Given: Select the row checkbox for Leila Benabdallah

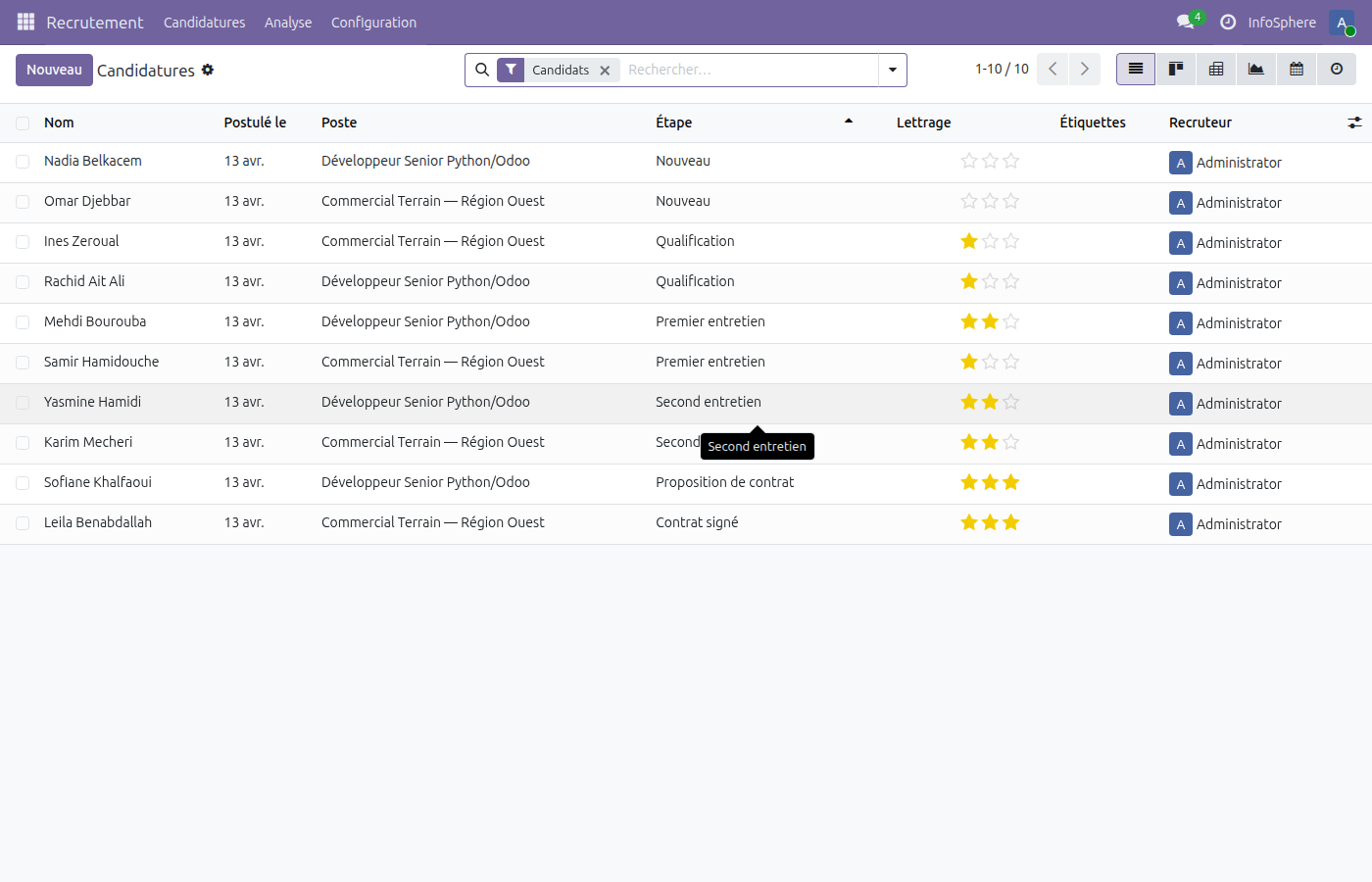Looking at the screenshot, I should coord(22,522).
